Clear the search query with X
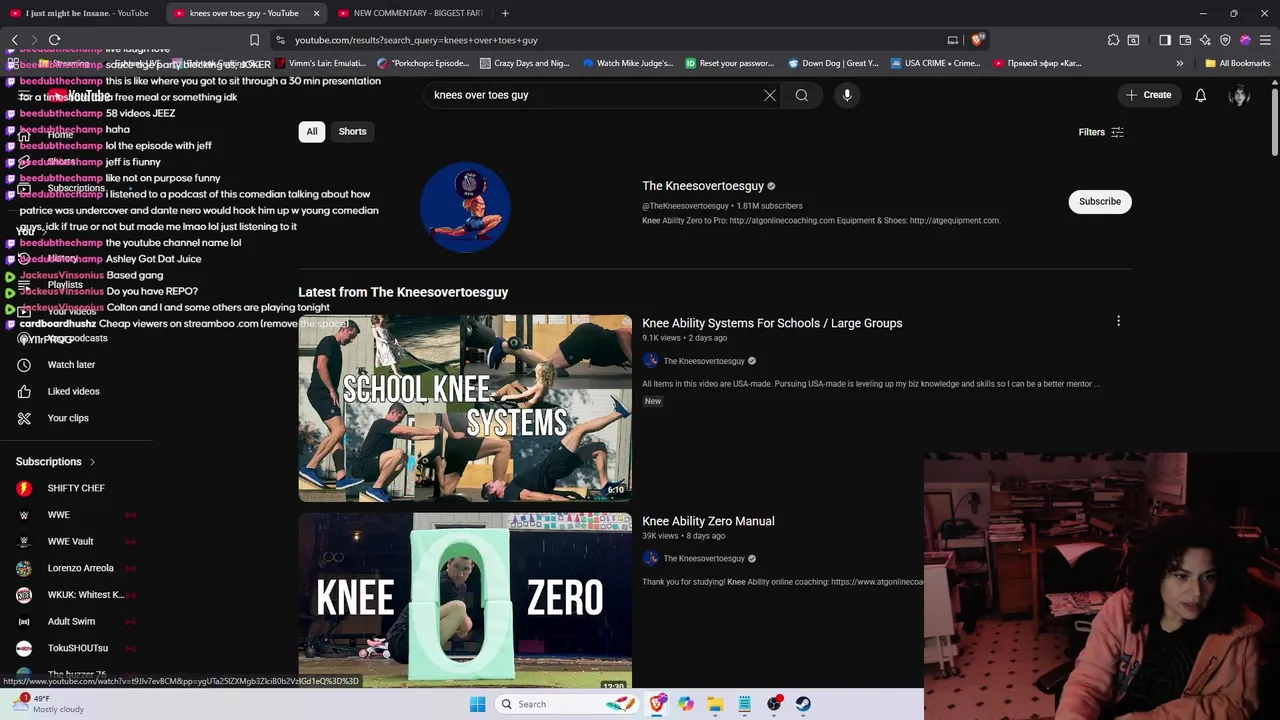The image size is (1280, 720). tap(770, 95)
